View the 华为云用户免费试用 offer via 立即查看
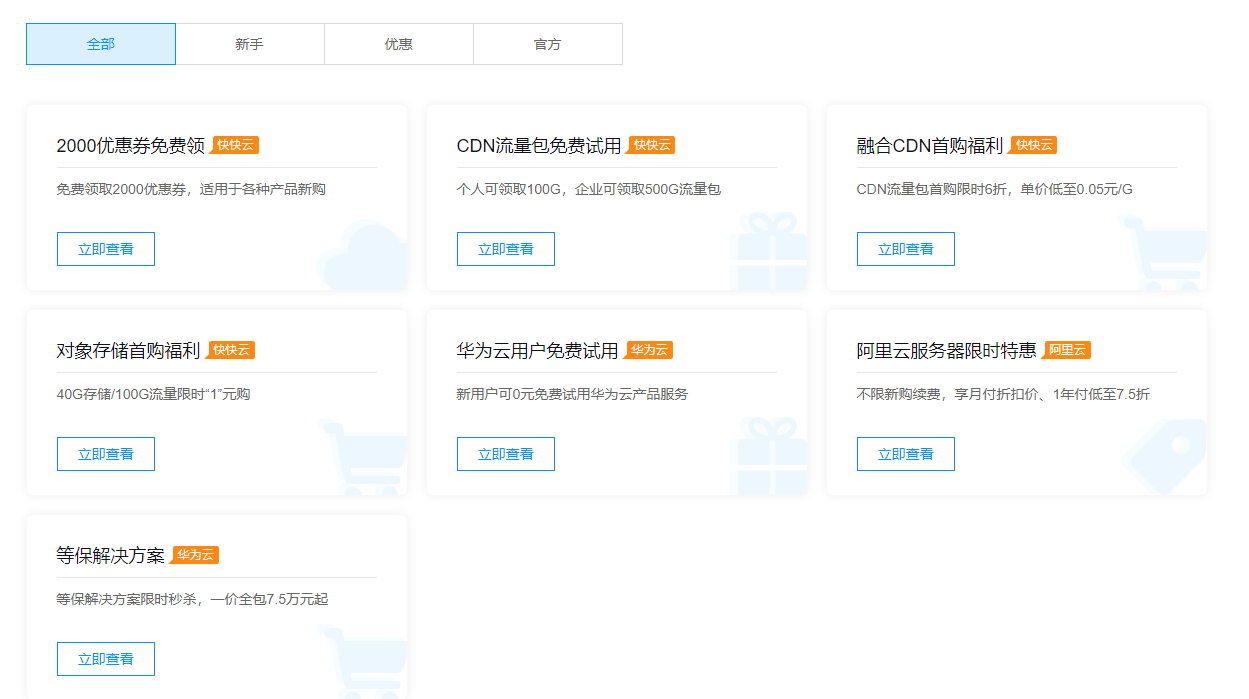The height and width of the screenshot is (699, 1249). (x=506, y=454)
